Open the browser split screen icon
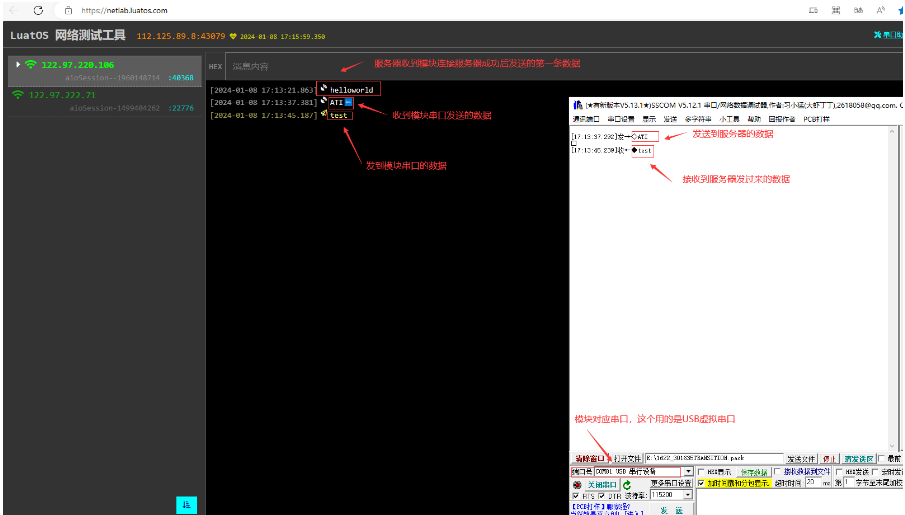 click(813, 10)
